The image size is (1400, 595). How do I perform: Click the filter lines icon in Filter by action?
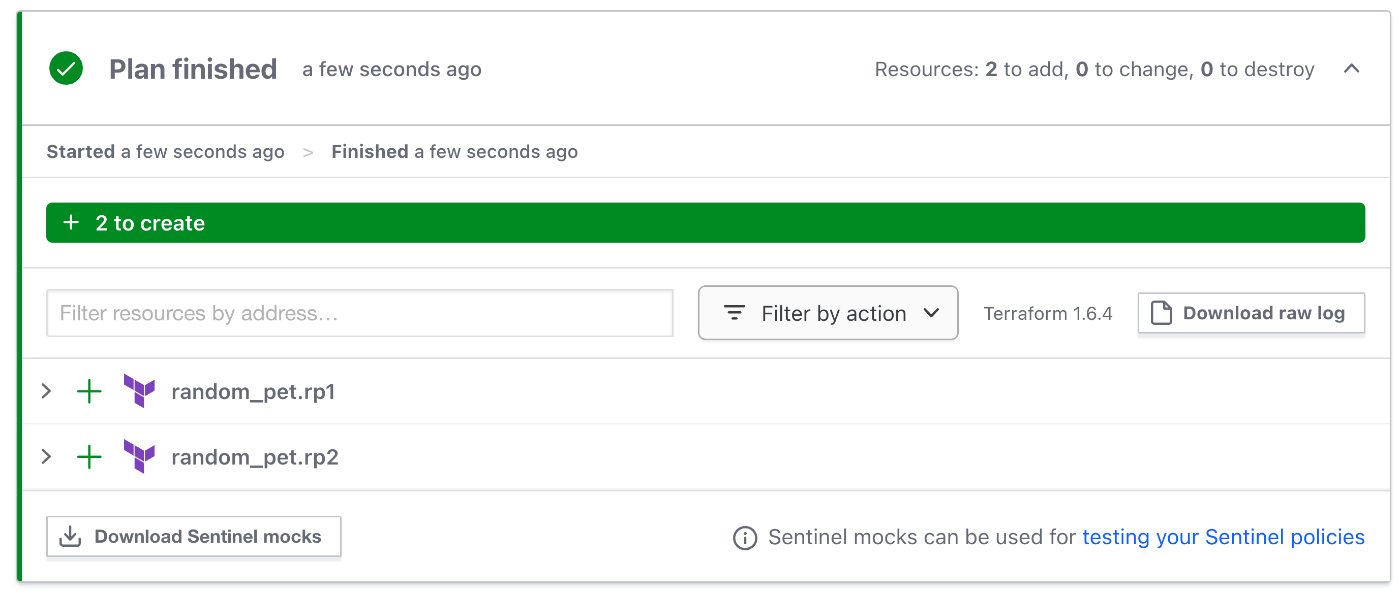coord(734,313)
